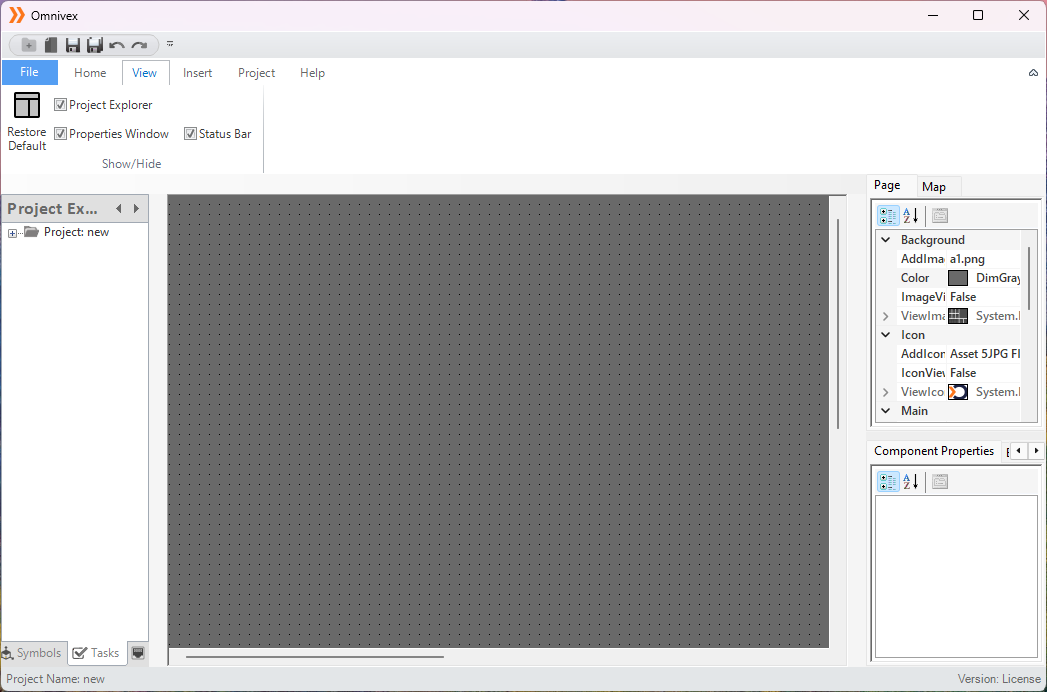Click Project Name: new in status bar
1047x692 pixels.
click(55, 679)
